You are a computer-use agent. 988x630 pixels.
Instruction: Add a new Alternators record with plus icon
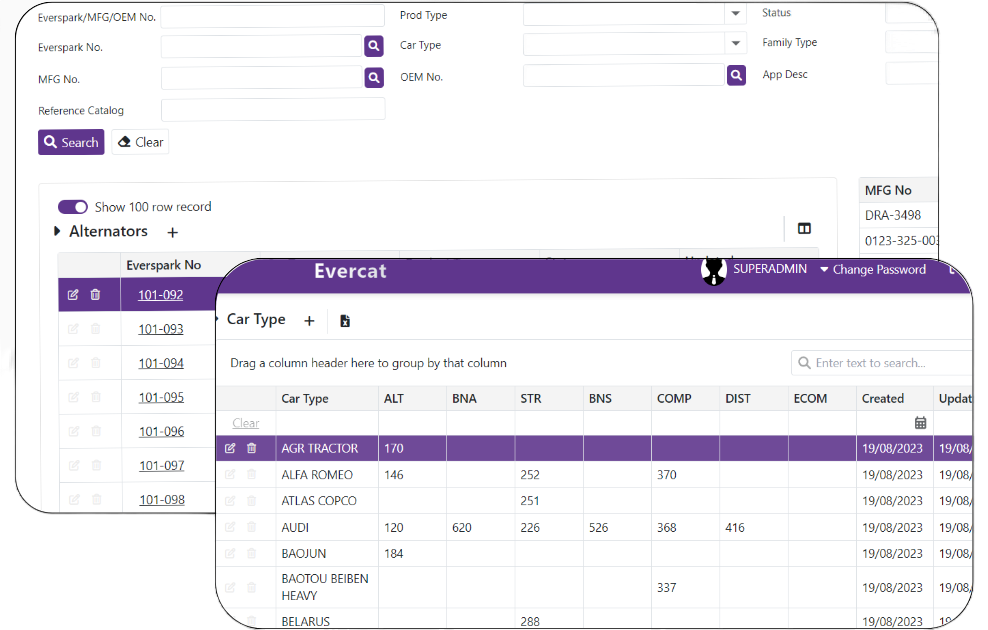(x=172, y=232)
